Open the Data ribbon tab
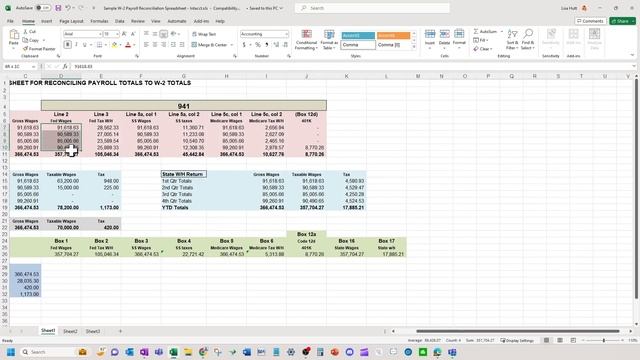The height and width of the screenshot is (360, 640). coord(120,21)
